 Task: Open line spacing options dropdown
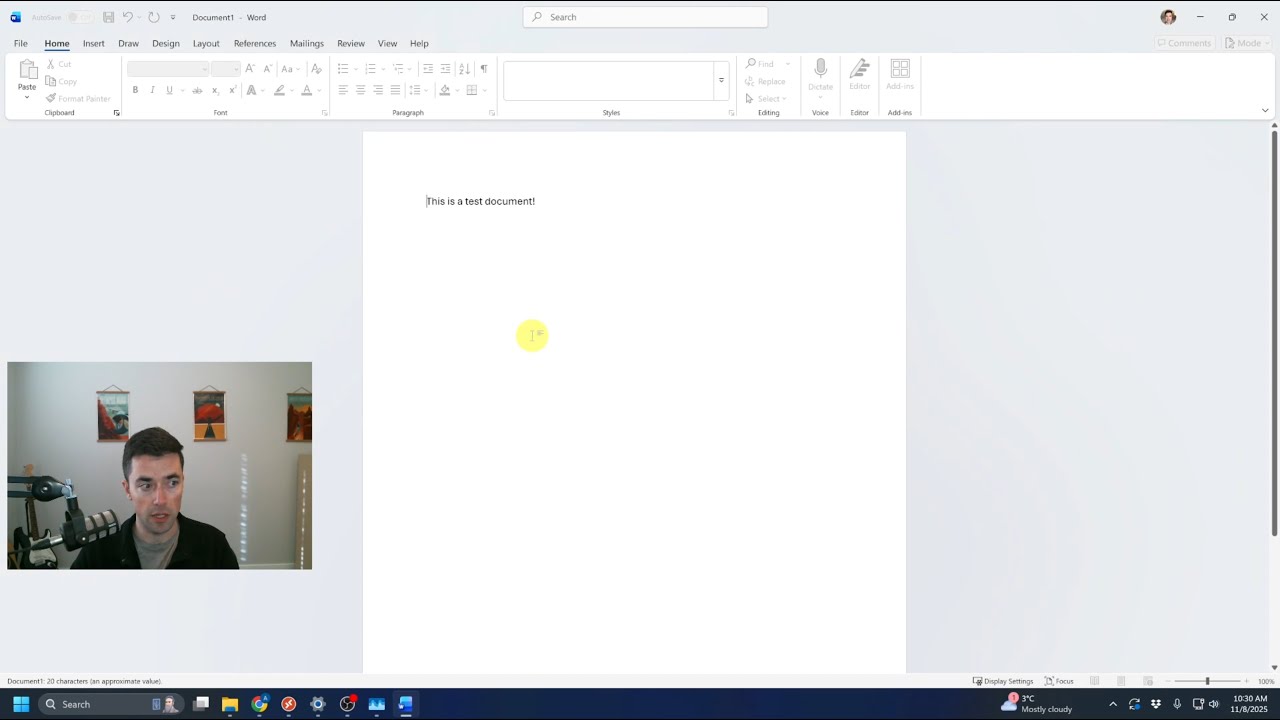click(426, 90)
